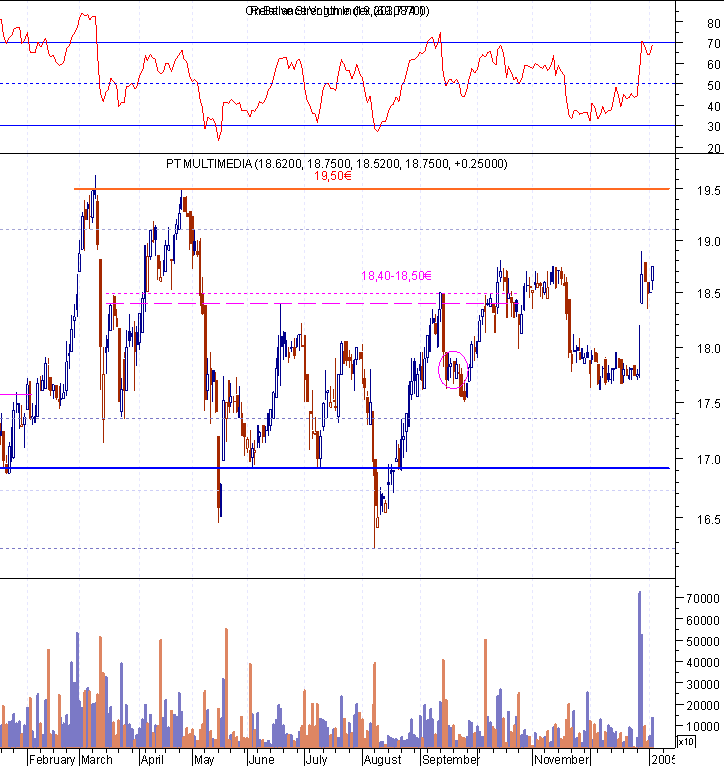Click the 60000 volume axis value

(x=703, y=620)
